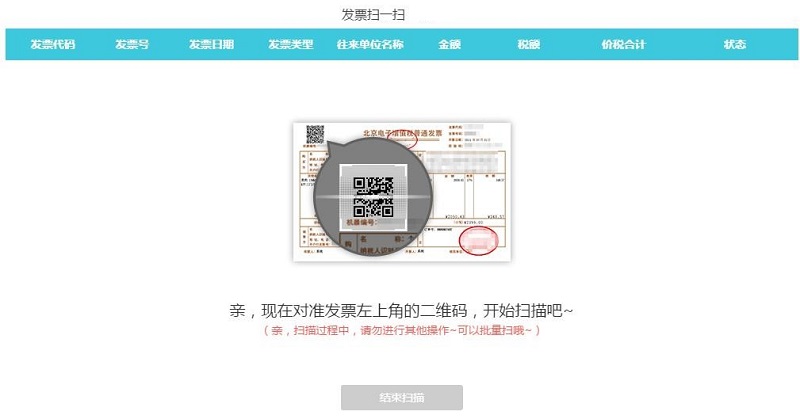Select the 金额 column header
Image resolution: width=800 pixels, height=419 pixels.
point(449,44)
